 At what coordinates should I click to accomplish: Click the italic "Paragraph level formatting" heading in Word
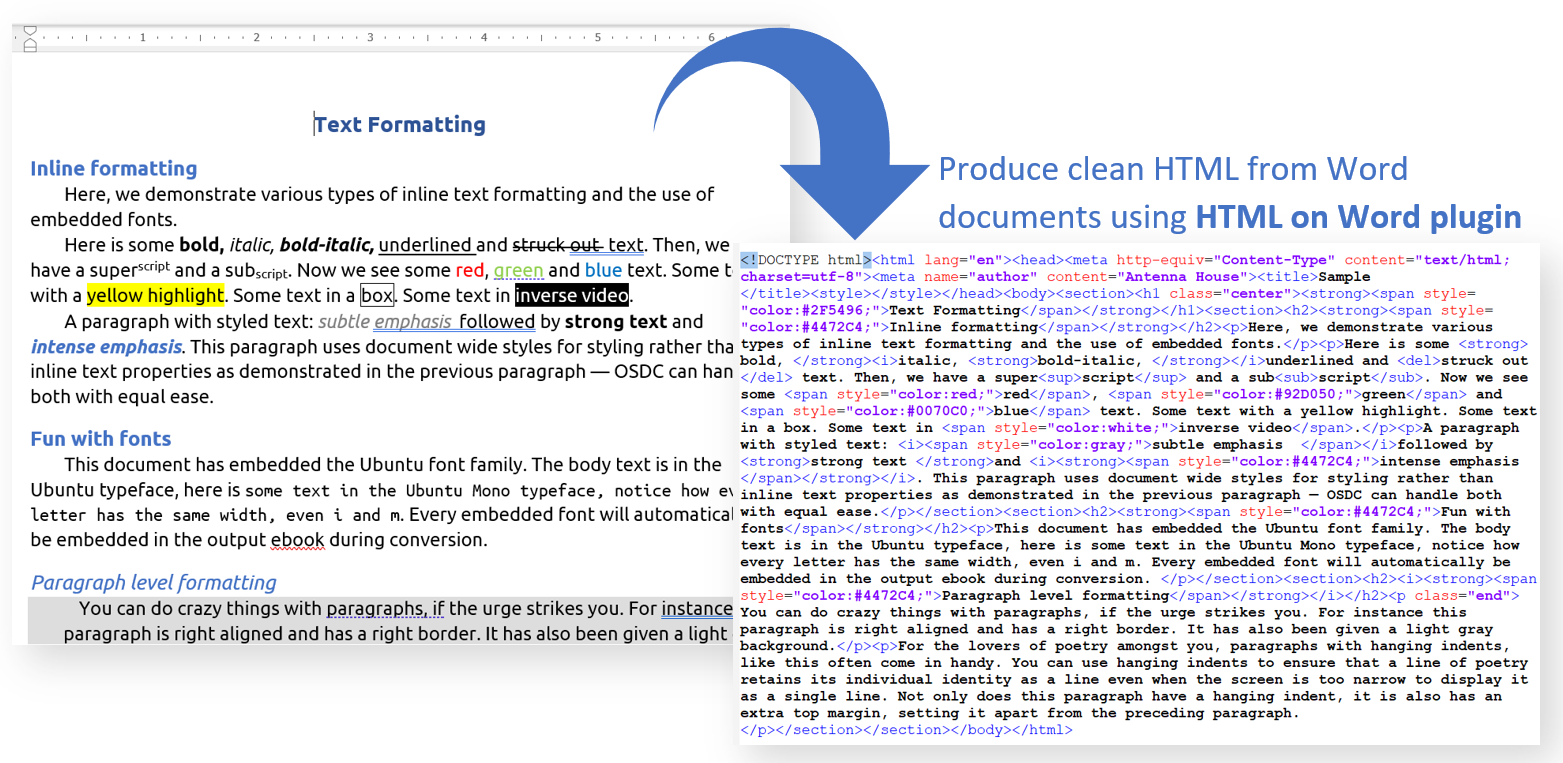click(154, 583)
